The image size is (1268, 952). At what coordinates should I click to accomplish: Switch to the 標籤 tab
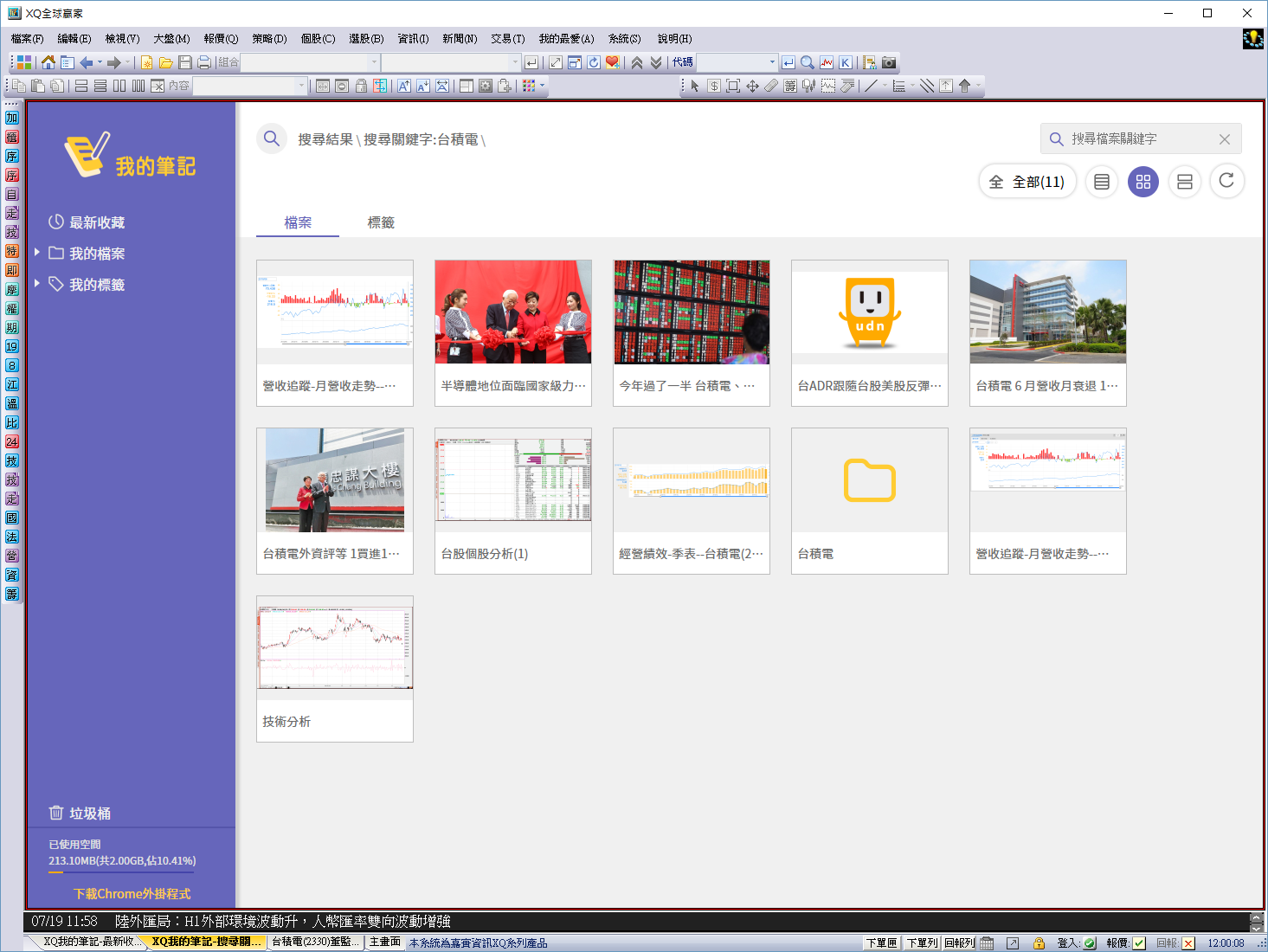click(381, 222)
